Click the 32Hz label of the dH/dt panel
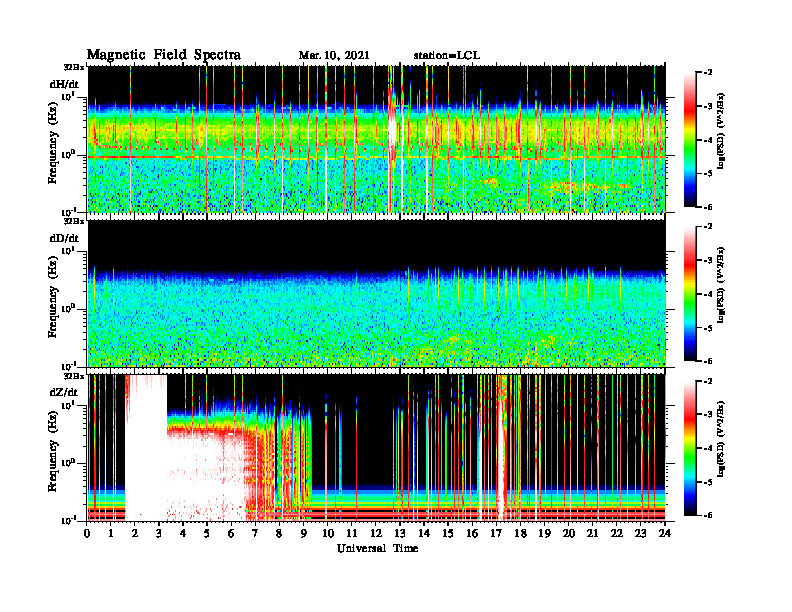 click(x=74, y=67)
